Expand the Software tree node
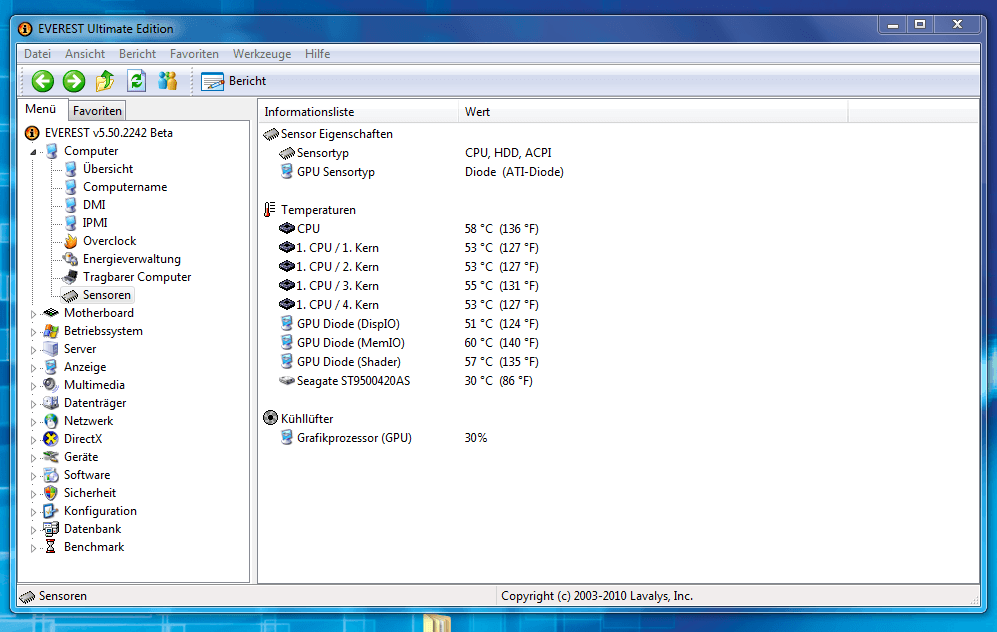This screenshot has width=997, height=632. [33, 476]
